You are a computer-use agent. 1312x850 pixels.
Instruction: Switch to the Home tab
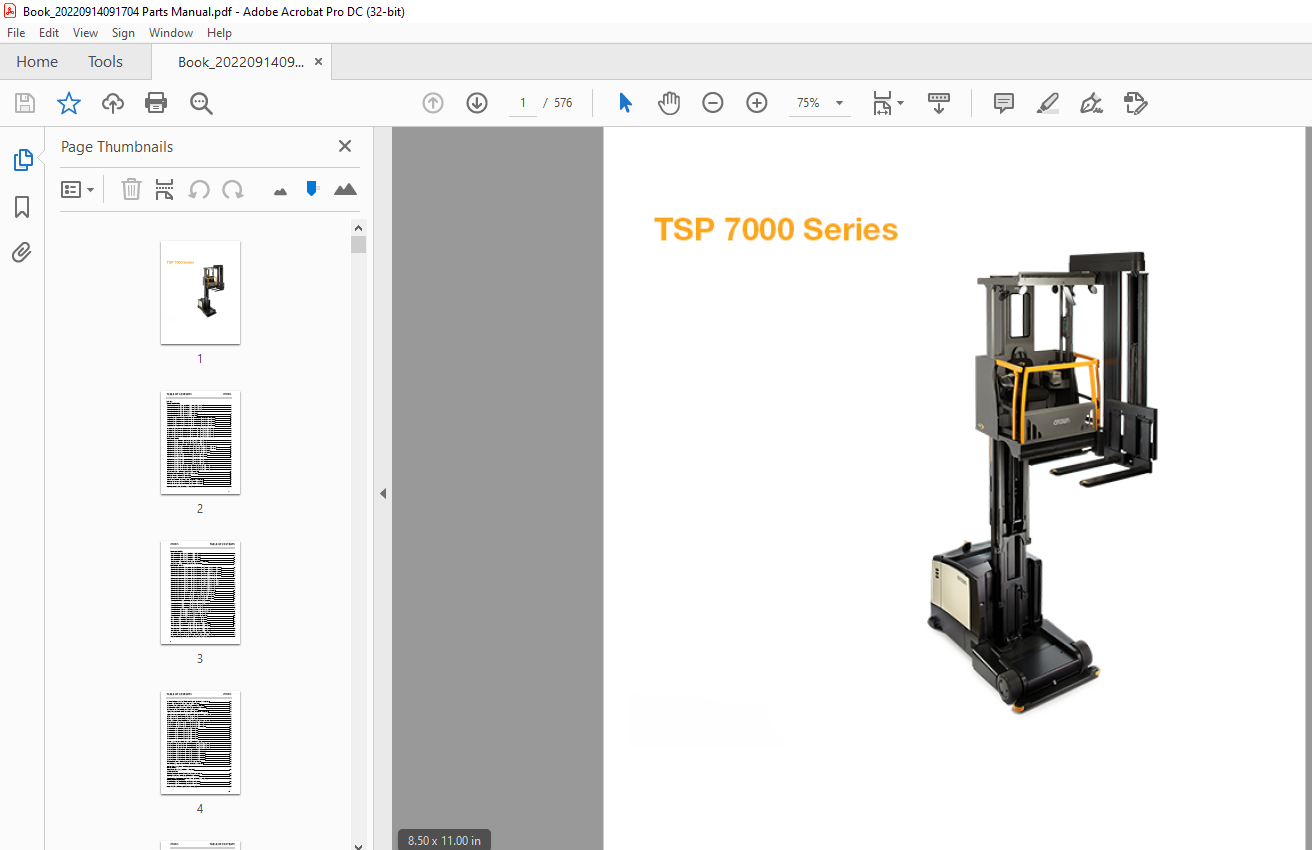click(37, 62)
